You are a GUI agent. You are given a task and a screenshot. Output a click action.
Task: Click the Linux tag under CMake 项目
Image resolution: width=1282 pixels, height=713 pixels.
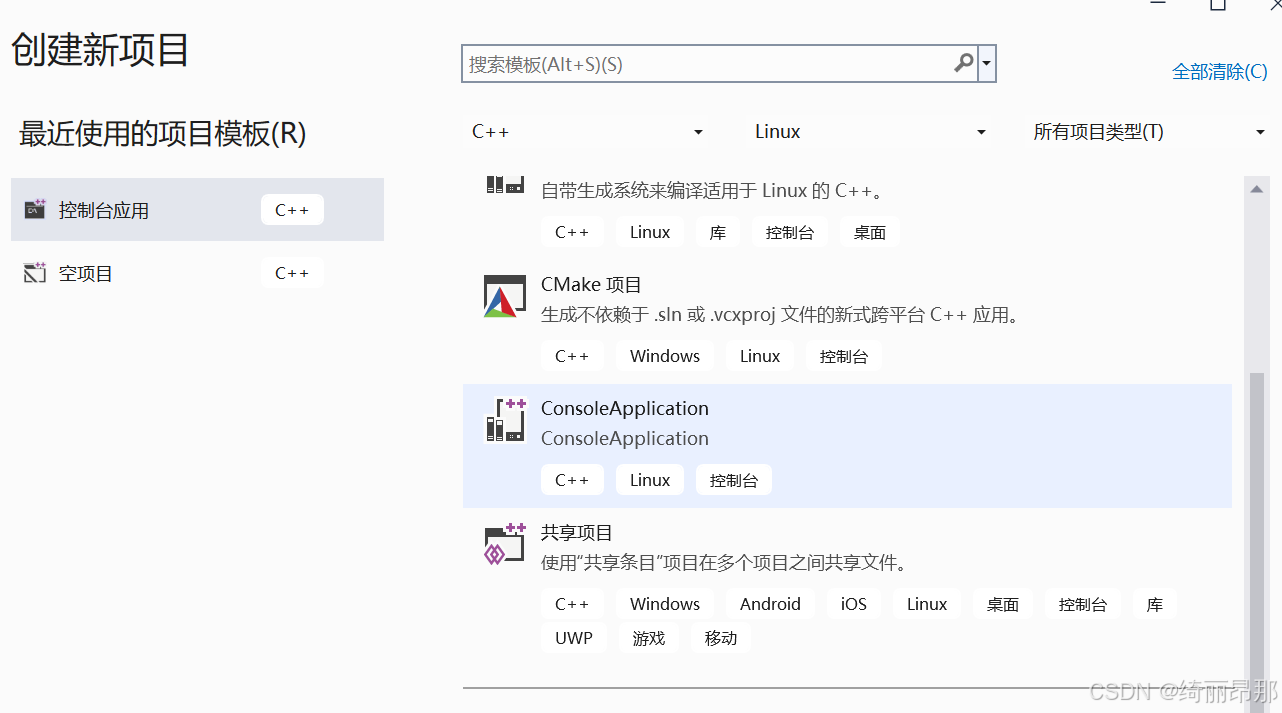(x=760, y=356)
